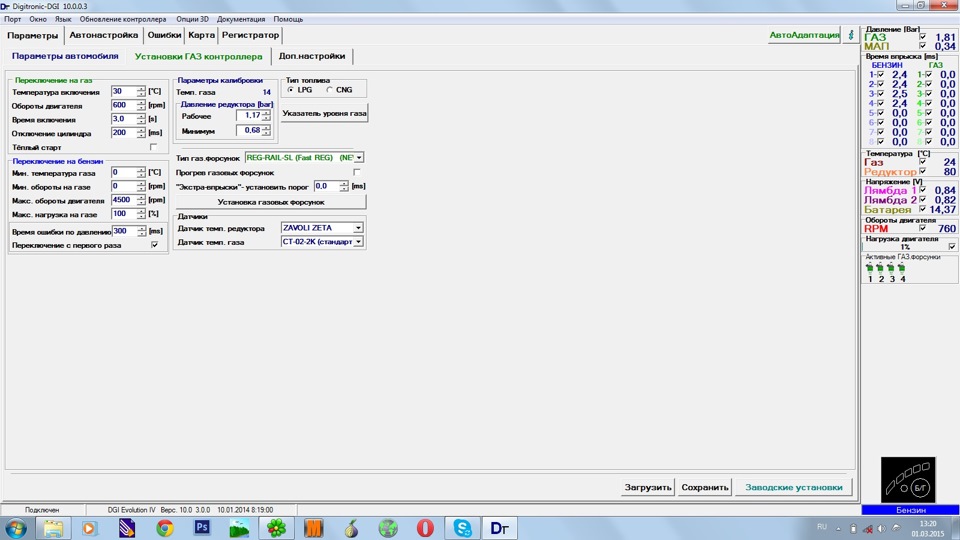Click the Digitronic title bar app icon
The image size is (960, 540).
pos(5,6)
